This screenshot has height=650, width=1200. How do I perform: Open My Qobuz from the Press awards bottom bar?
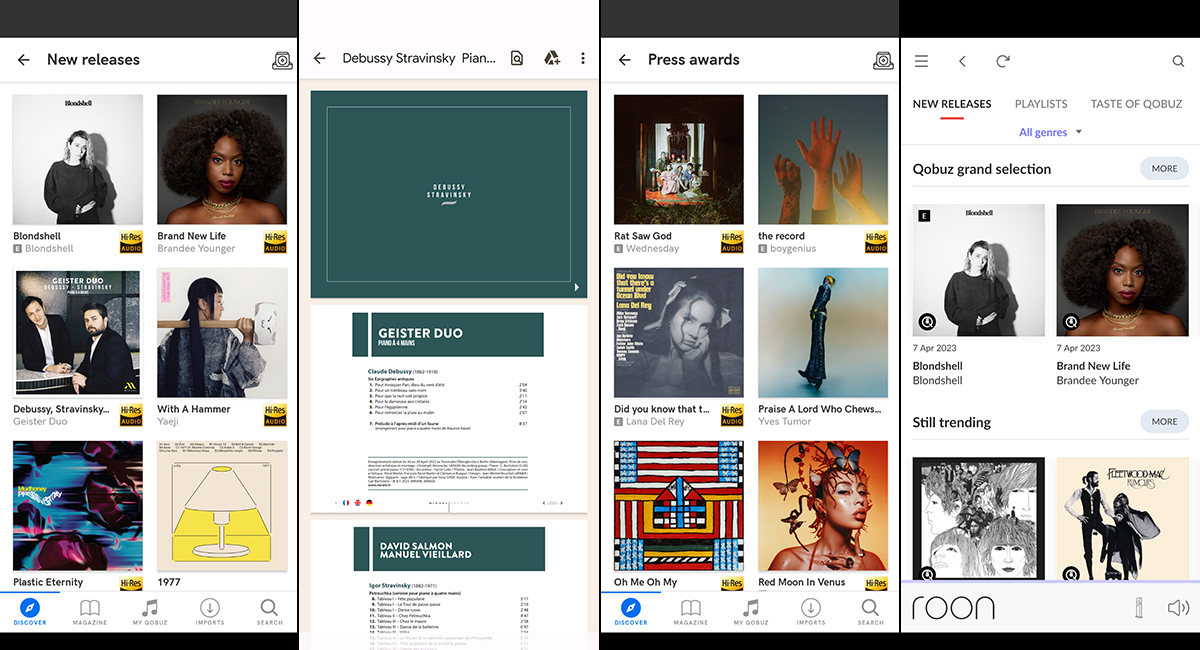751,612
